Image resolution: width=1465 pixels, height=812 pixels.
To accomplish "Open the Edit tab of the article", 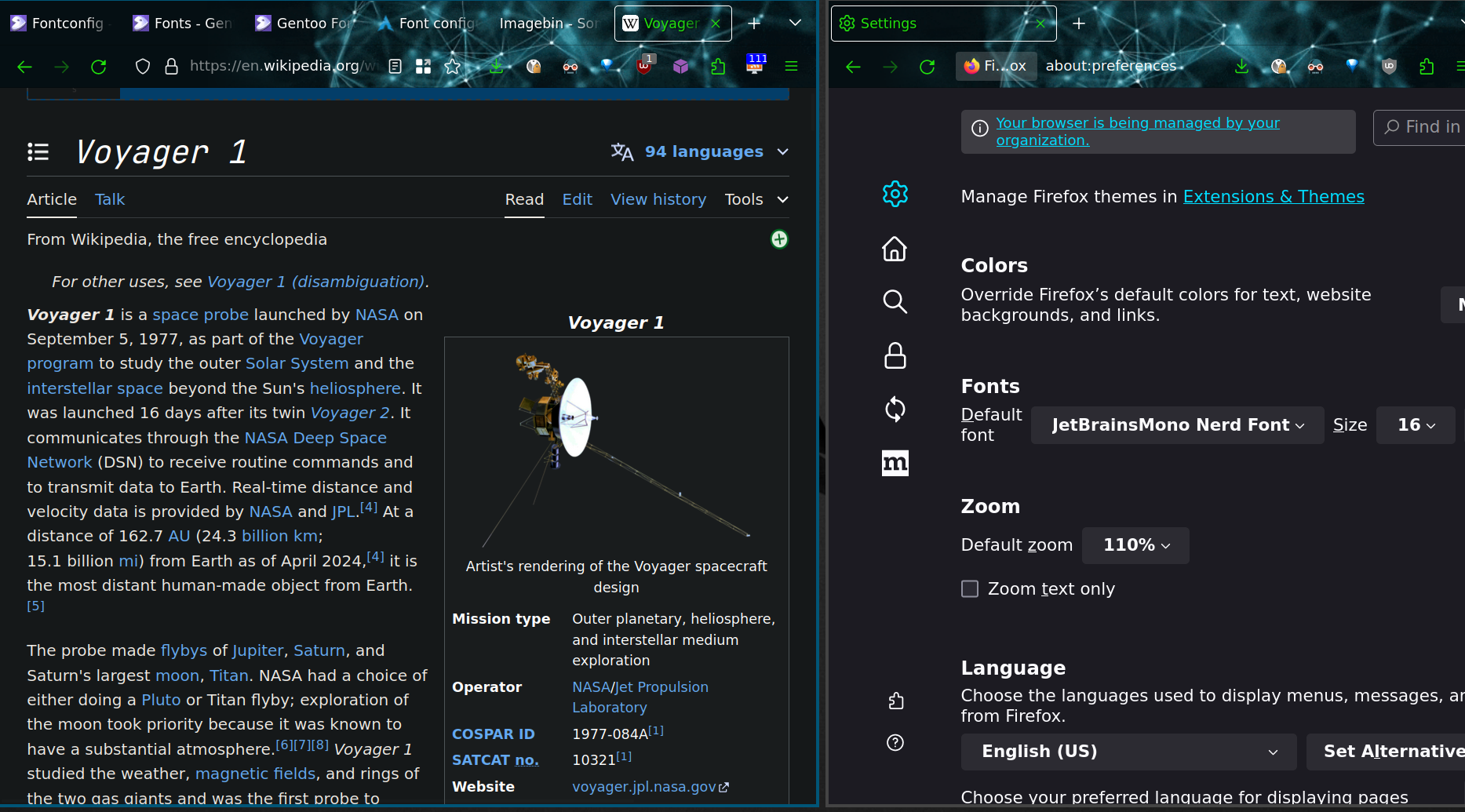I will [x=577, y=199].
